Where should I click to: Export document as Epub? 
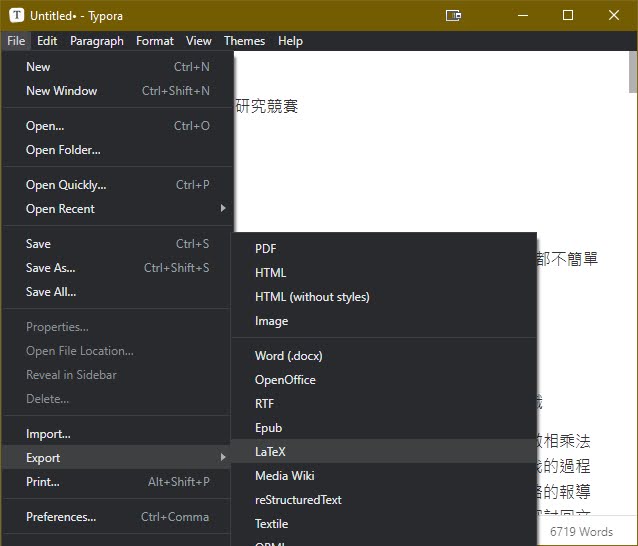(x=384, y=428)
